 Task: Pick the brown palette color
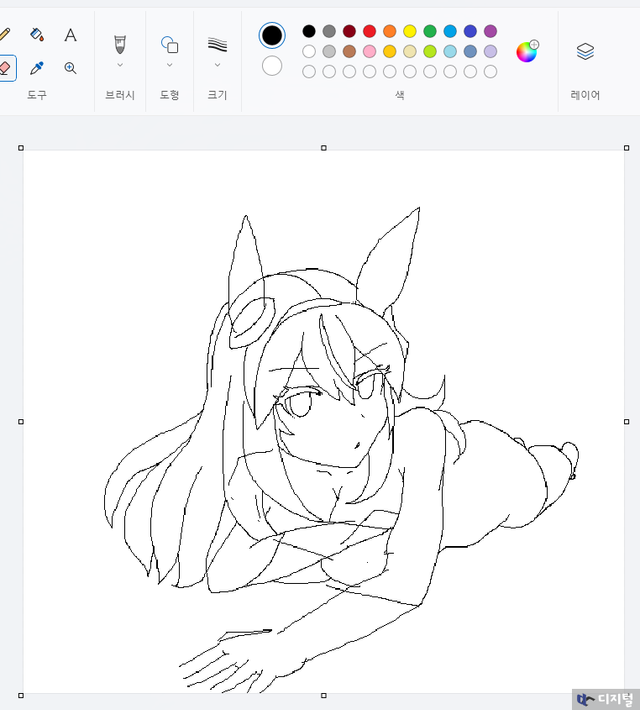[x=349, y=51]
